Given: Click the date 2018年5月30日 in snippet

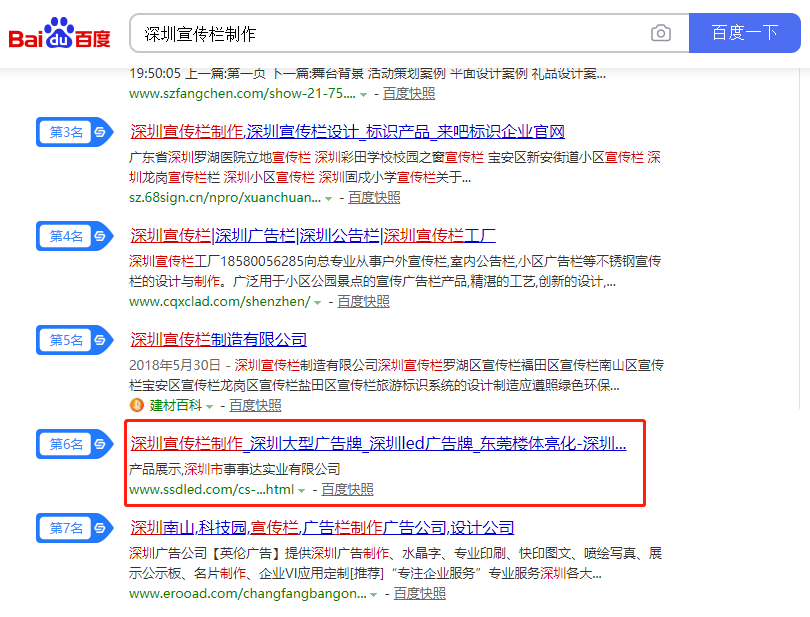Looking at the screenshot, I should coord(175,365).
